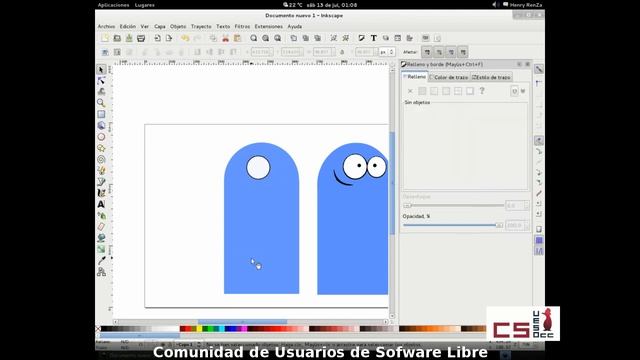Click the Duplicate object icon

(x=293, y=38)
